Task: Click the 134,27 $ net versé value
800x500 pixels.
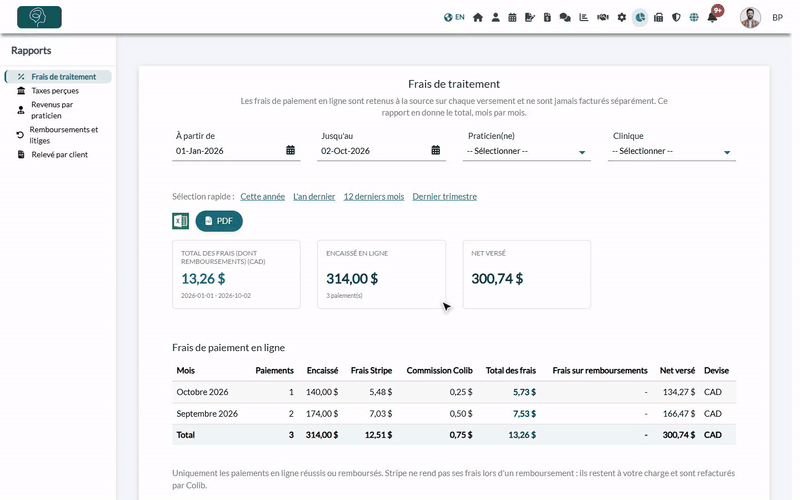Action: (679, 392)
